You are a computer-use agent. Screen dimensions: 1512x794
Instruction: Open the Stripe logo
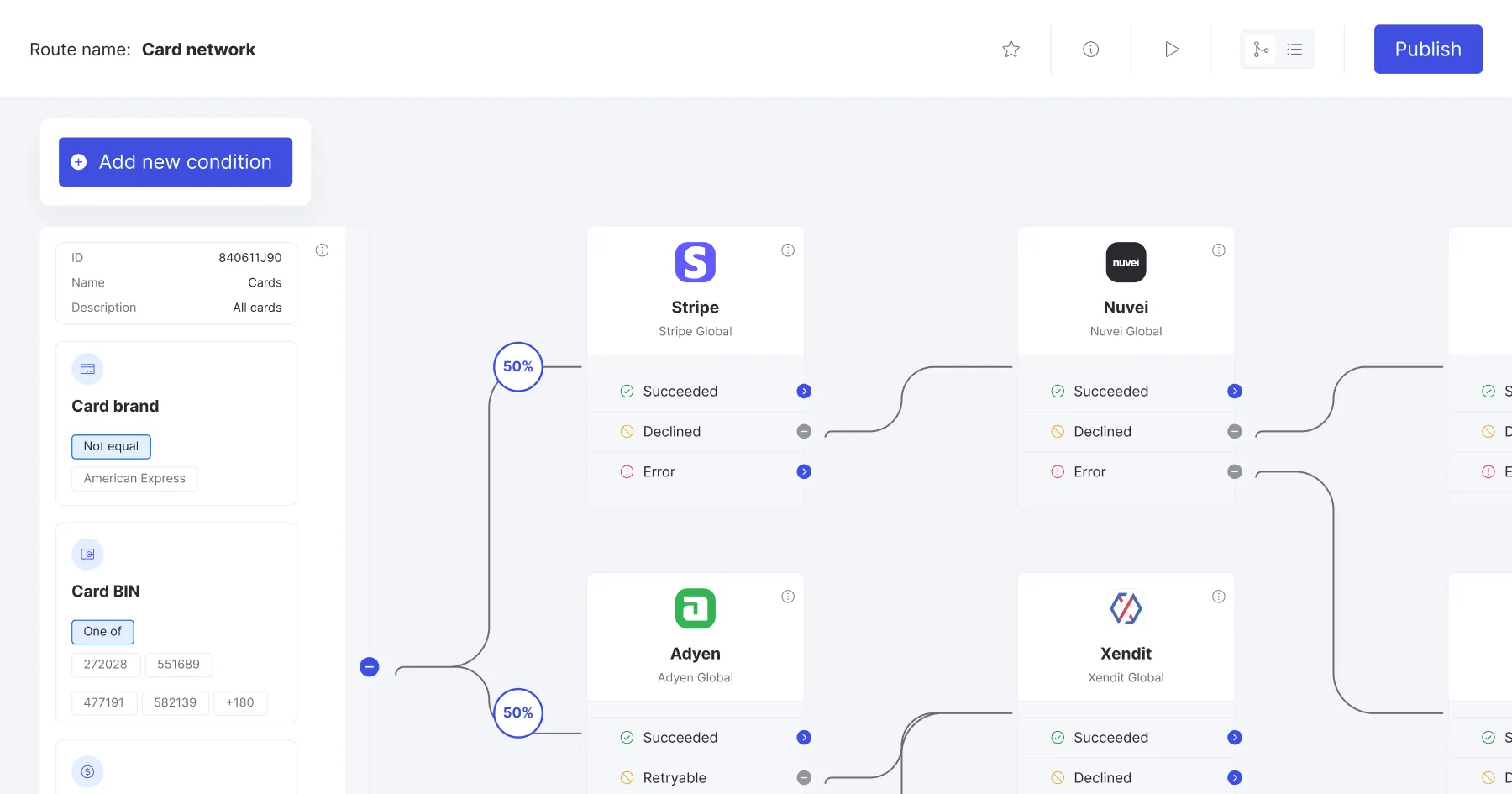coord(696,262)
